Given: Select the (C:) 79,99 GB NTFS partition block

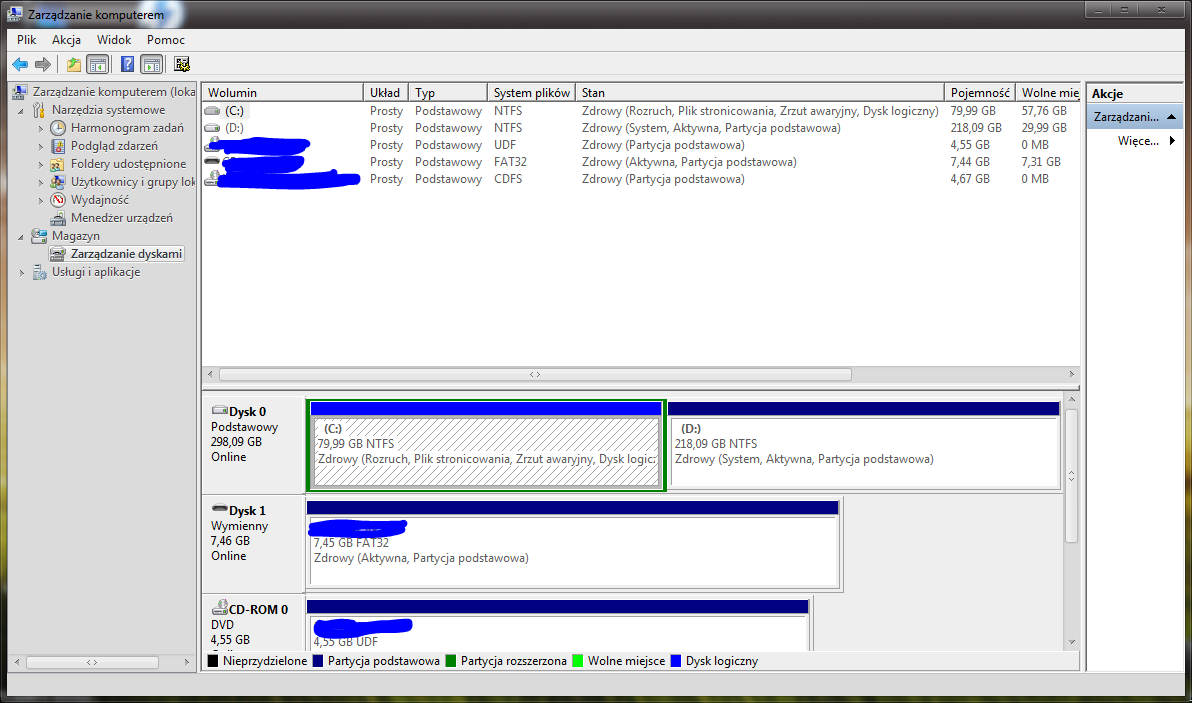Looking at the screenshot, I should tap(487, 445).
